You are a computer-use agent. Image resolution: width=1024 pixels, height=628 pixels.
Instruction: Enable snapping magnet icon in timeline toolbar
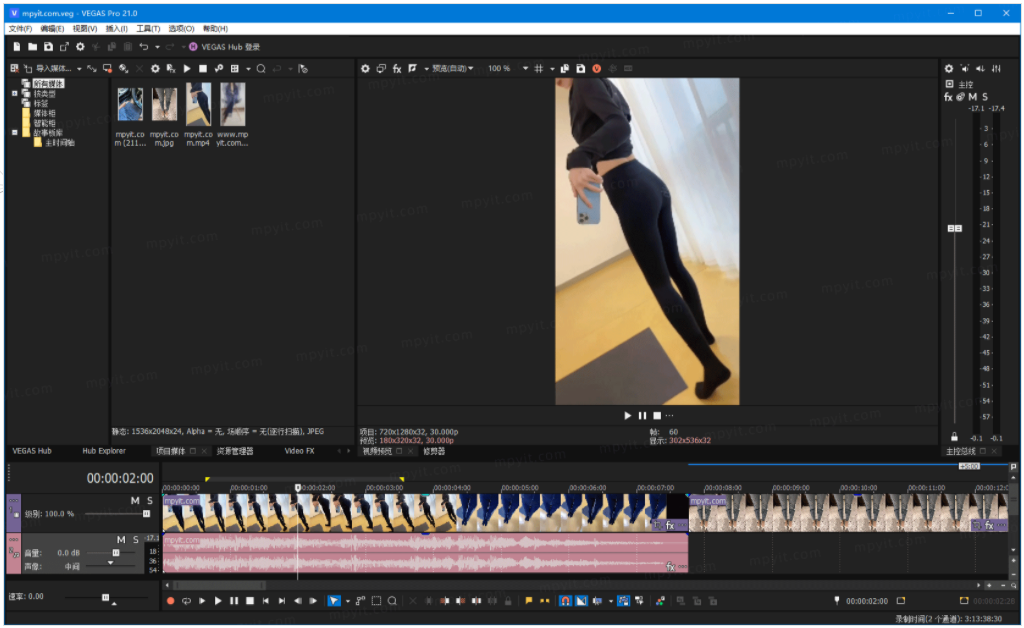566,601
